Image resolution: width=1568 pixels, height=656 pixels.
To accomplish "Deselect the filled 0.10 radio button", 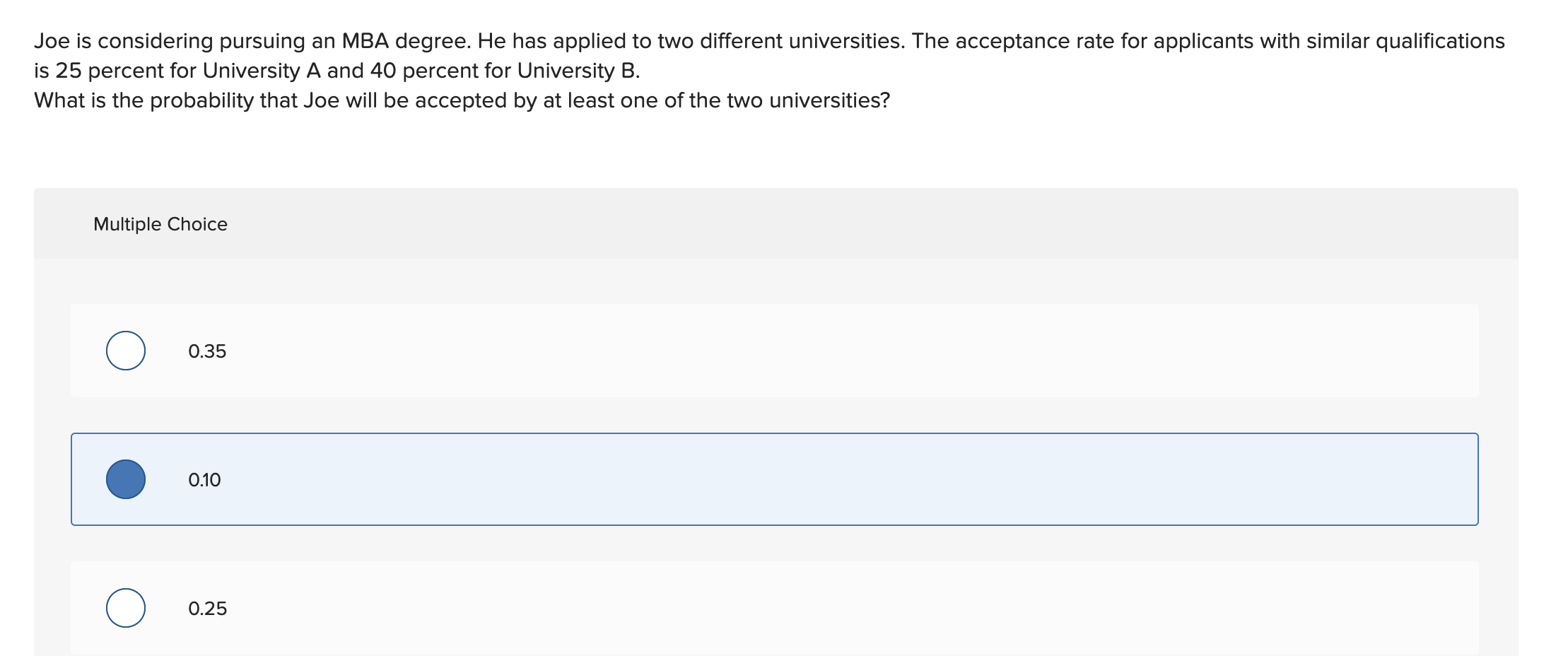I will 126,479.
